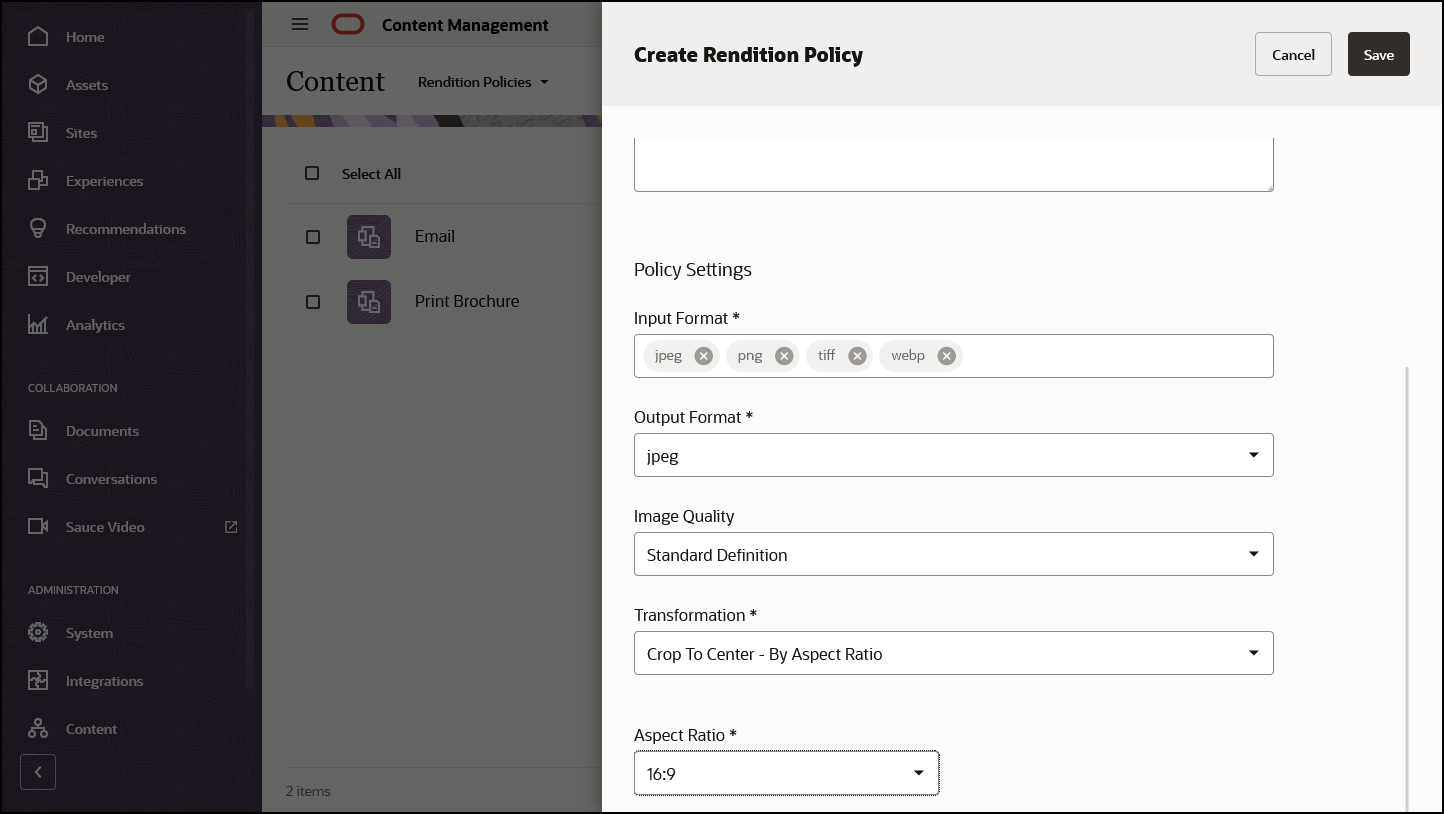The image size is (1444, 814).
Task: Click the Experiences icon
Action: [38, 181]
